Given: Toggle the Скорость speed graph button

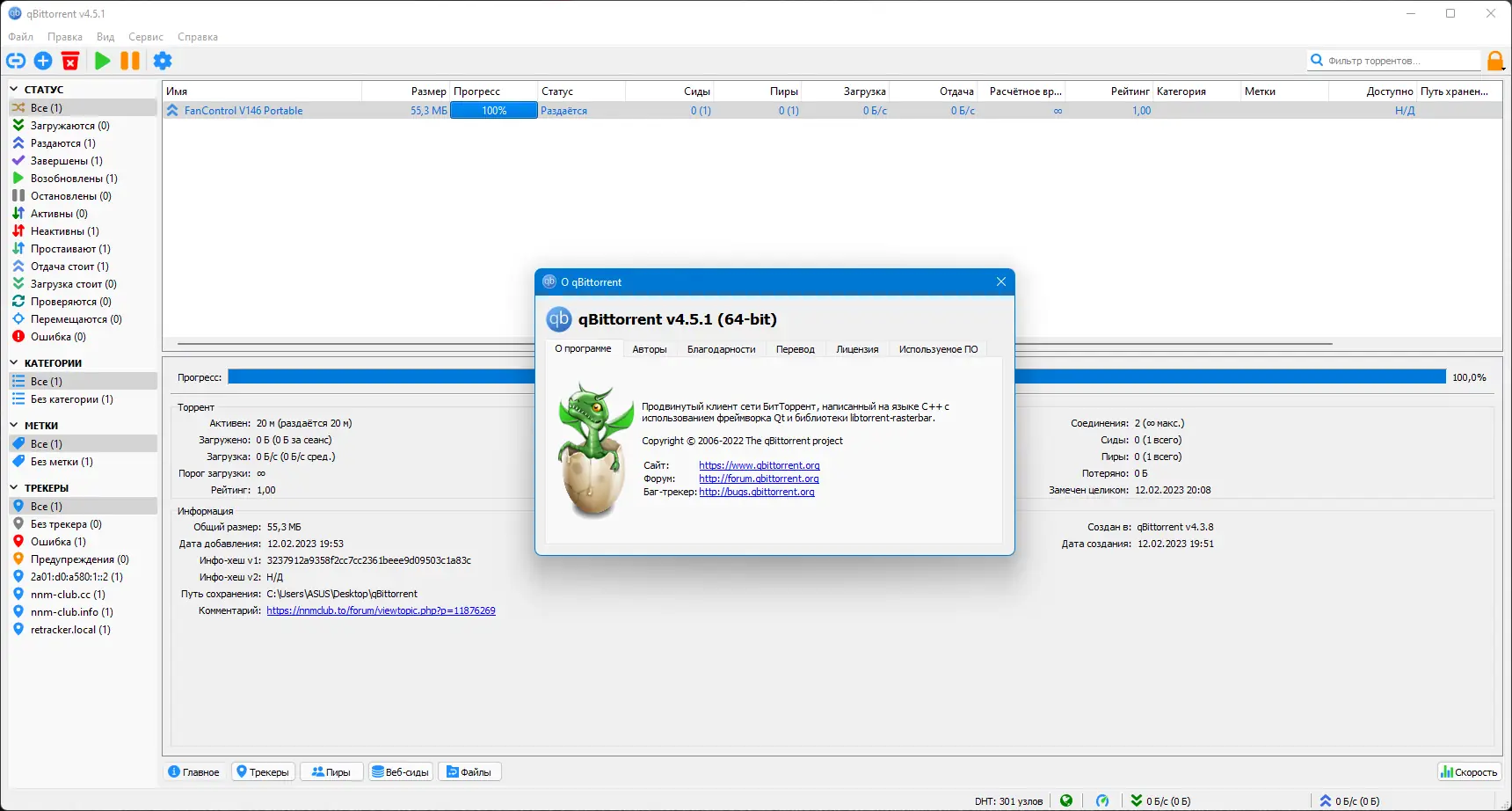Looking at the screenshot, I should click(1469, 772).
